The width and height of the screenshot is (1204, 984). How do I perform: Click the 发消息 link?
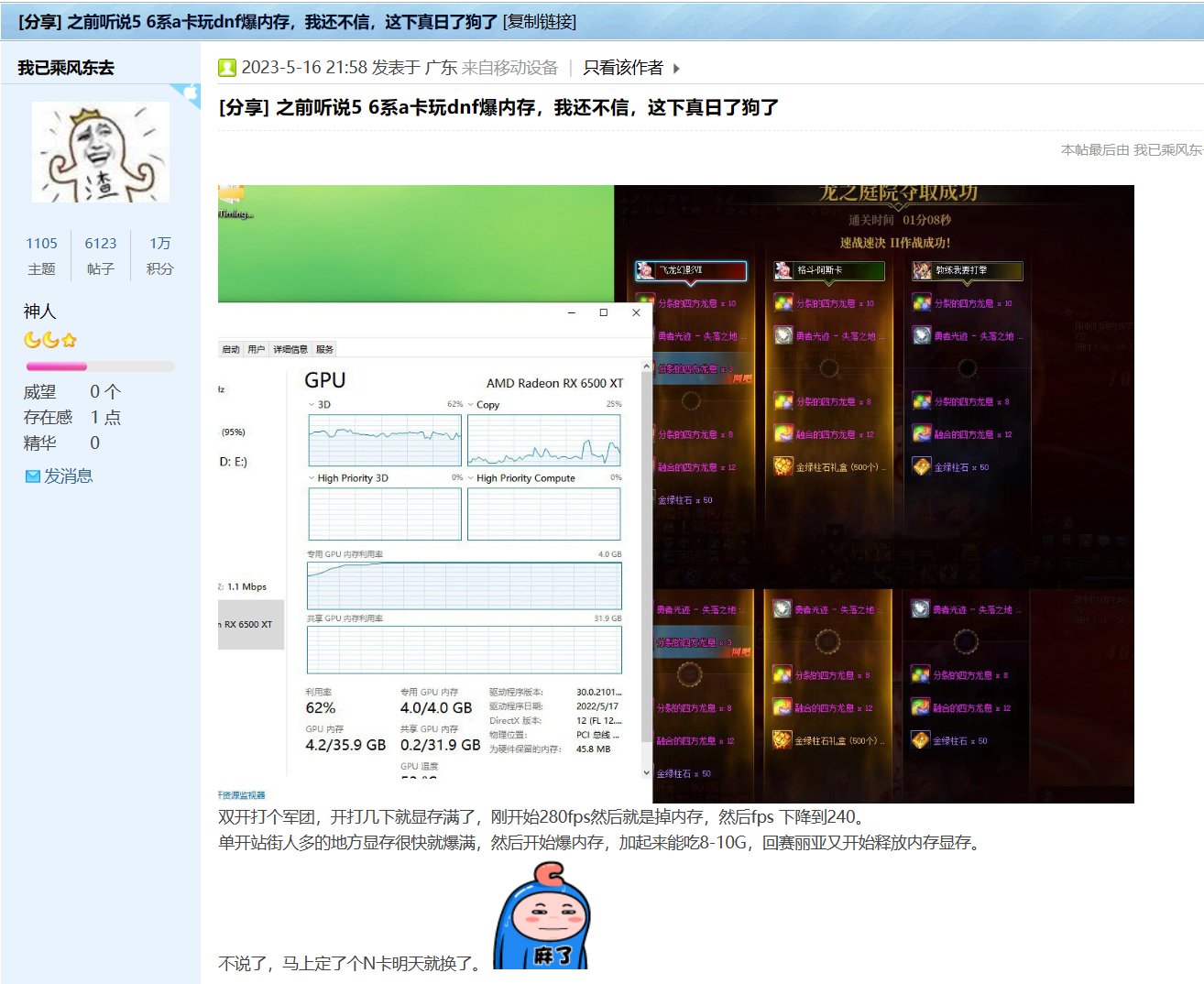point(69,476)
